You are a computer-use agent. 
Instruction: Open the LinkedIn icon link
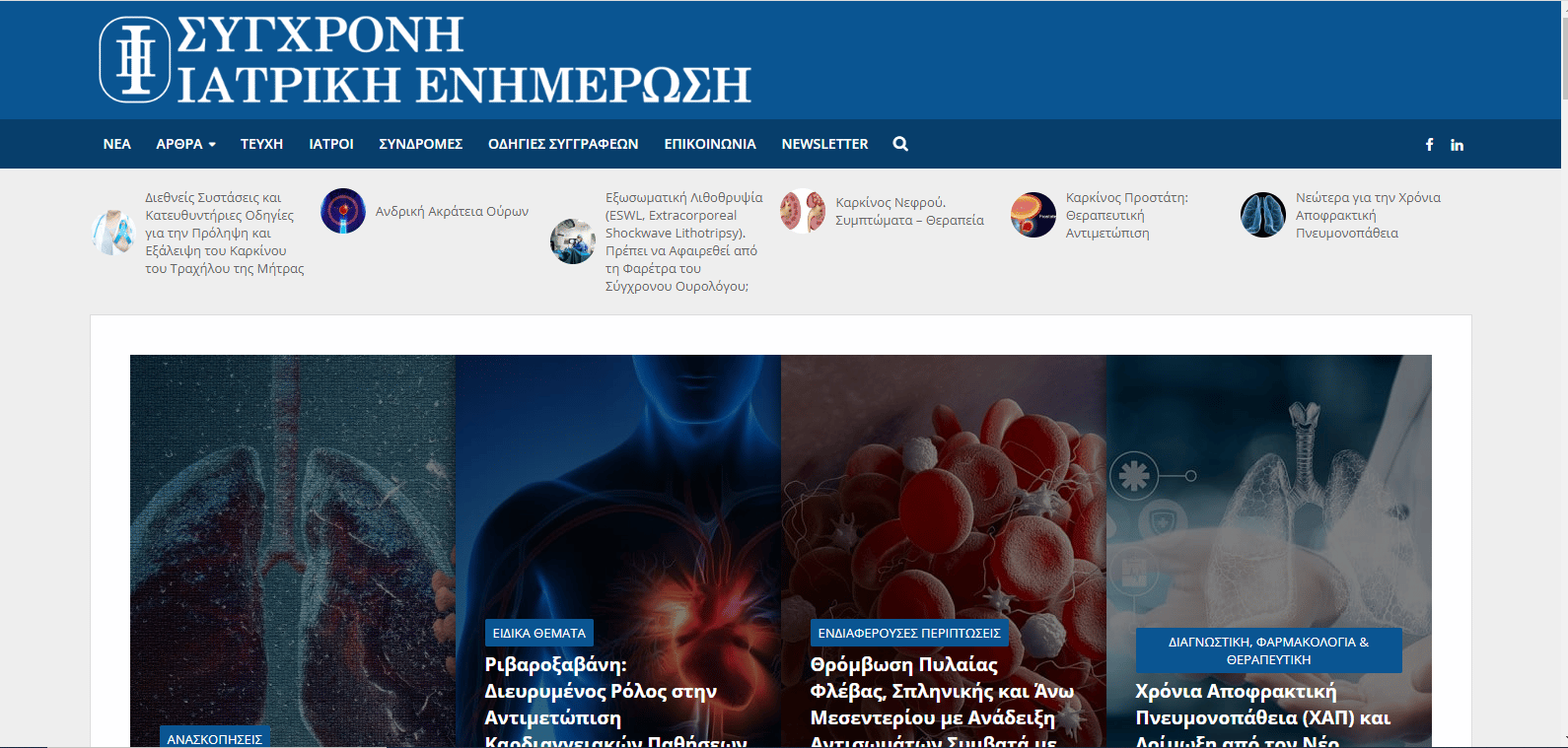pos(1457,145)
